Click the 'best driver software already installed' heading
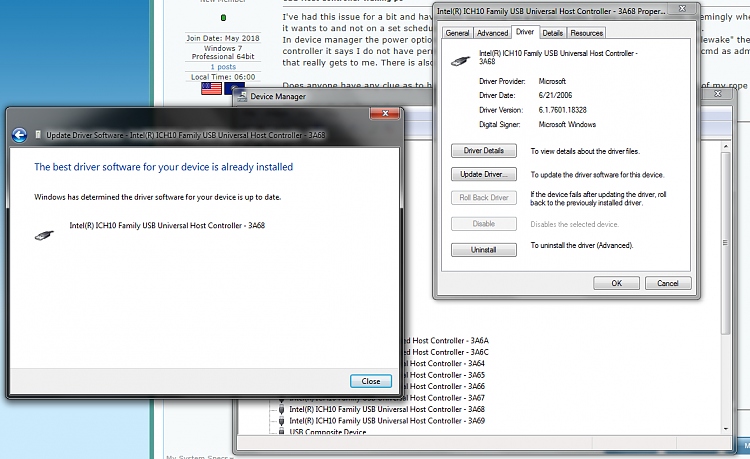Screen dimensions: 750x459 164,167
